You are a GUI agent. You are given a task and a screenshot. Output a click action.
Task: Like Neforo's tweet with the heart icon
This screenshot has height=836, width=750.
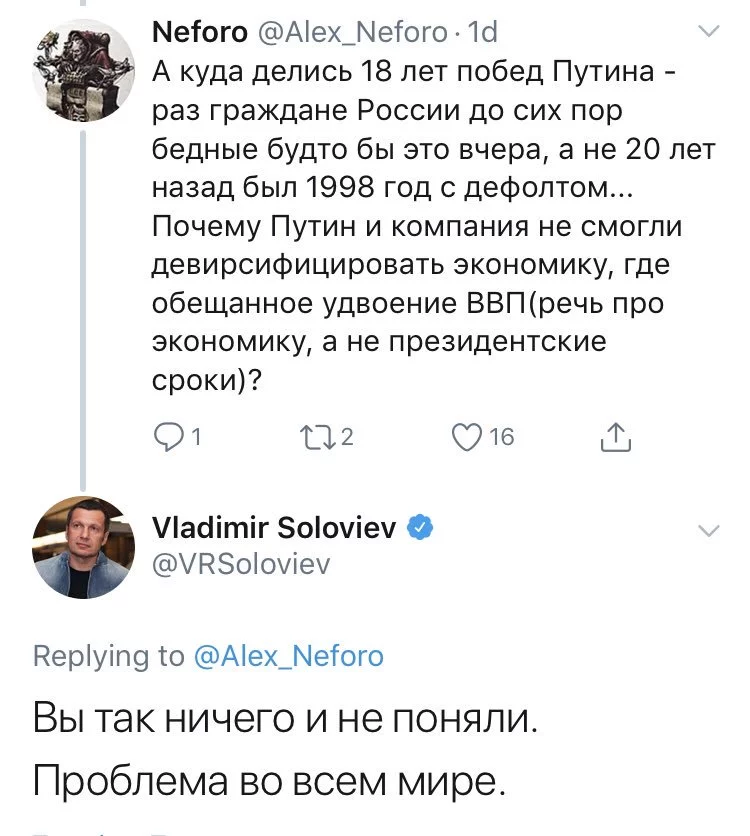tap(467, 437)
